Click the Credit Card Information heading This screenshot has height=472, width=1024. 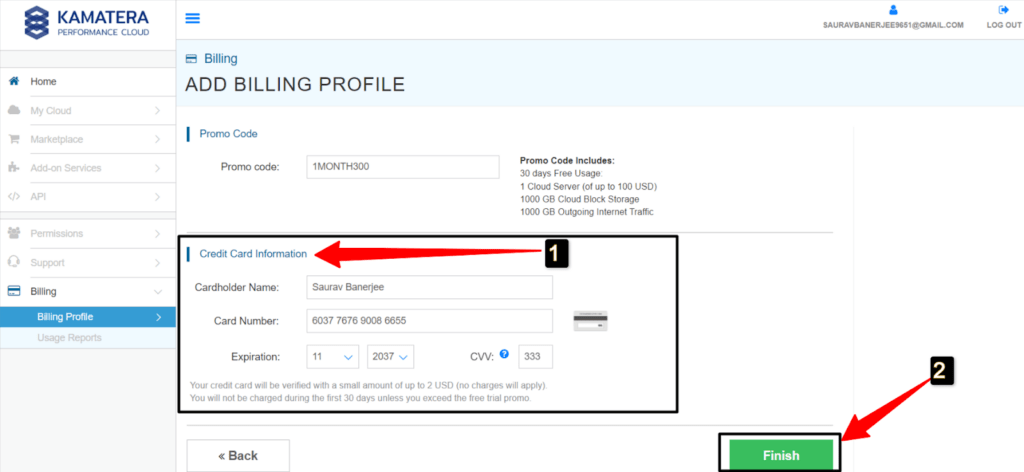253,254
